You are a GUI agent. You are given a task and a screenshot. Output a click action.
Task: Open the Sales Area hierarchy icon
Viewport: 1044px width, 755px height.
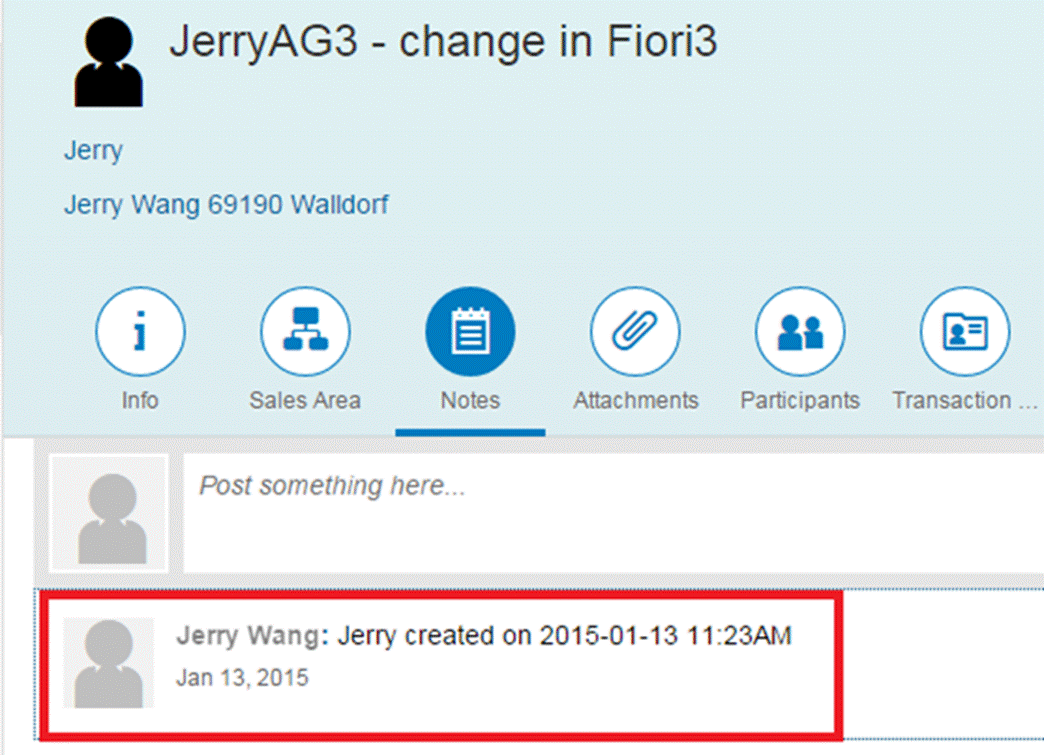pyautogui.click(x=305, y=333)
